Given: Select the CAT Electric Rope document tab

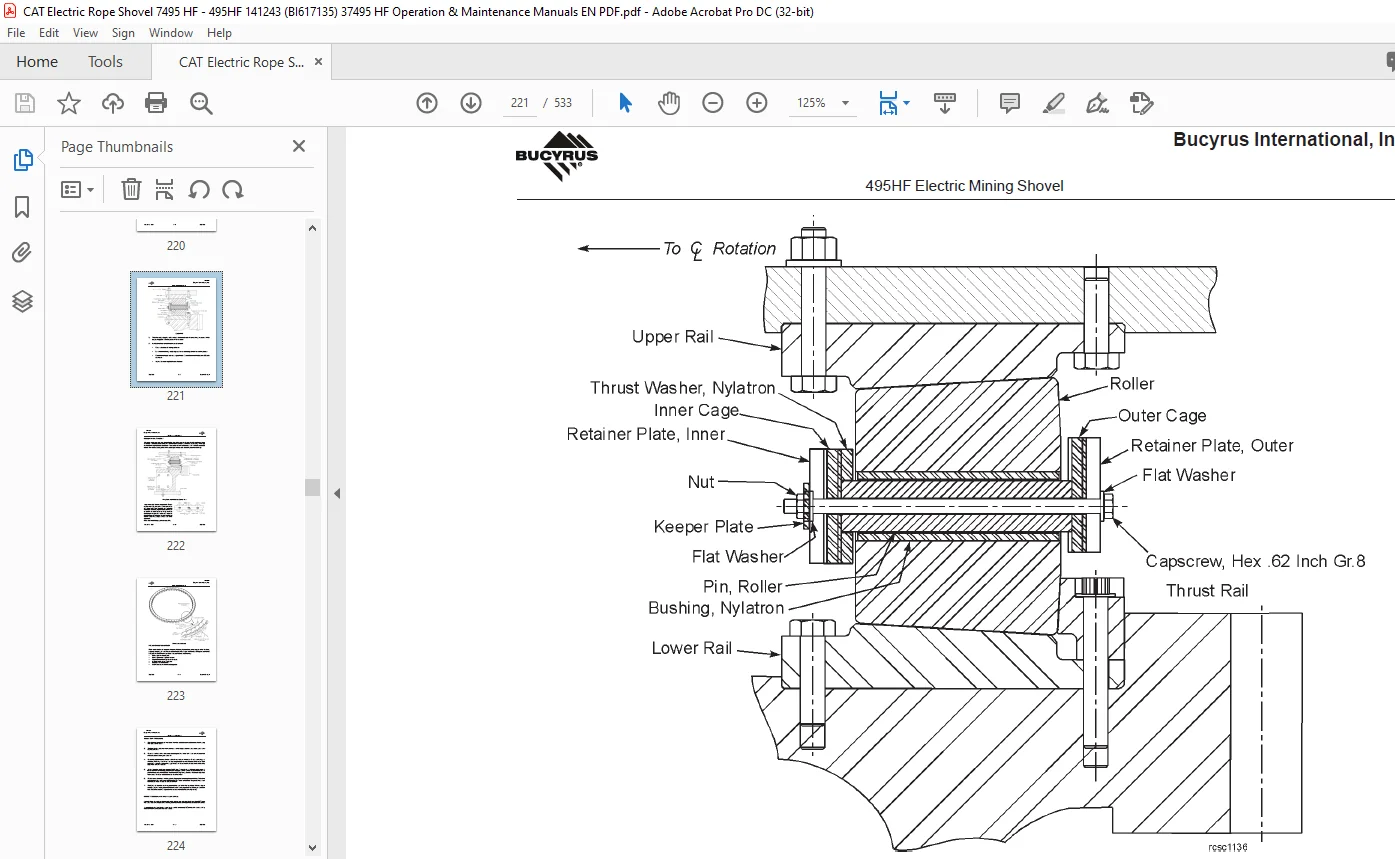Looking at the screenshot, I should tap(241, 62).
